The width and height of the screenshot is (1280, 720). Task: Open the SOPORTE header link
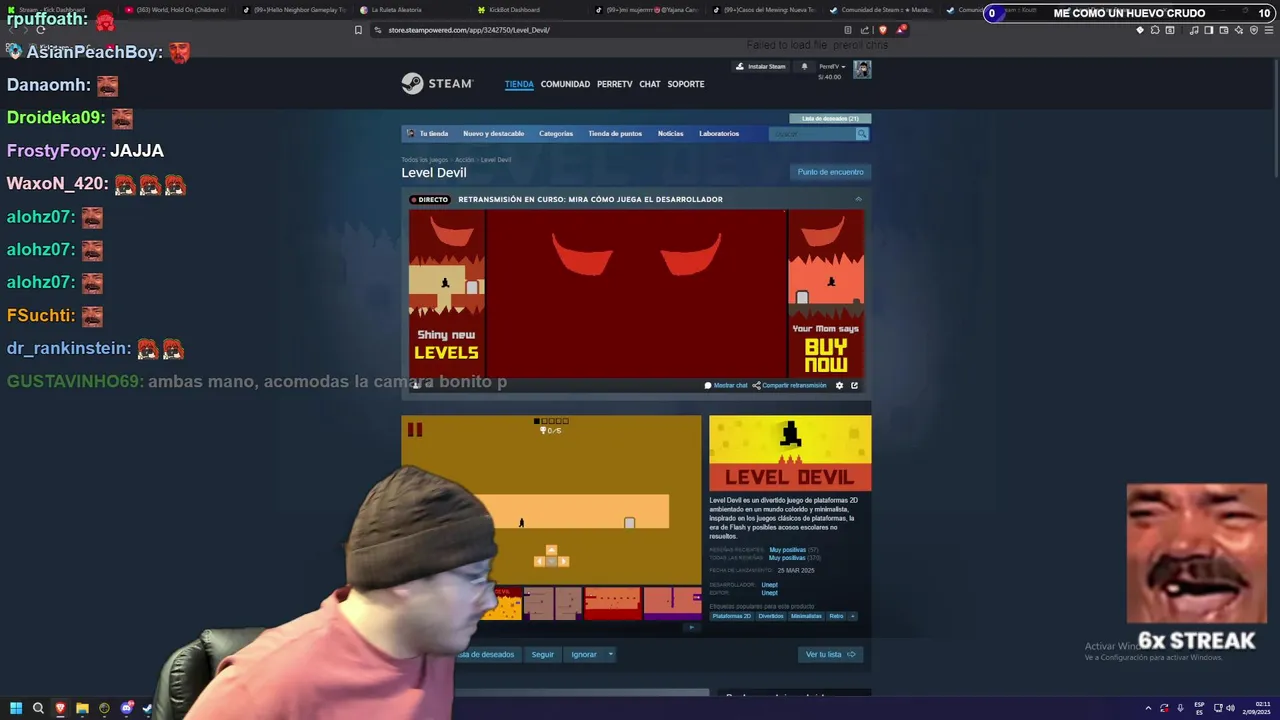pyautogui.click(x=686, y=84)
